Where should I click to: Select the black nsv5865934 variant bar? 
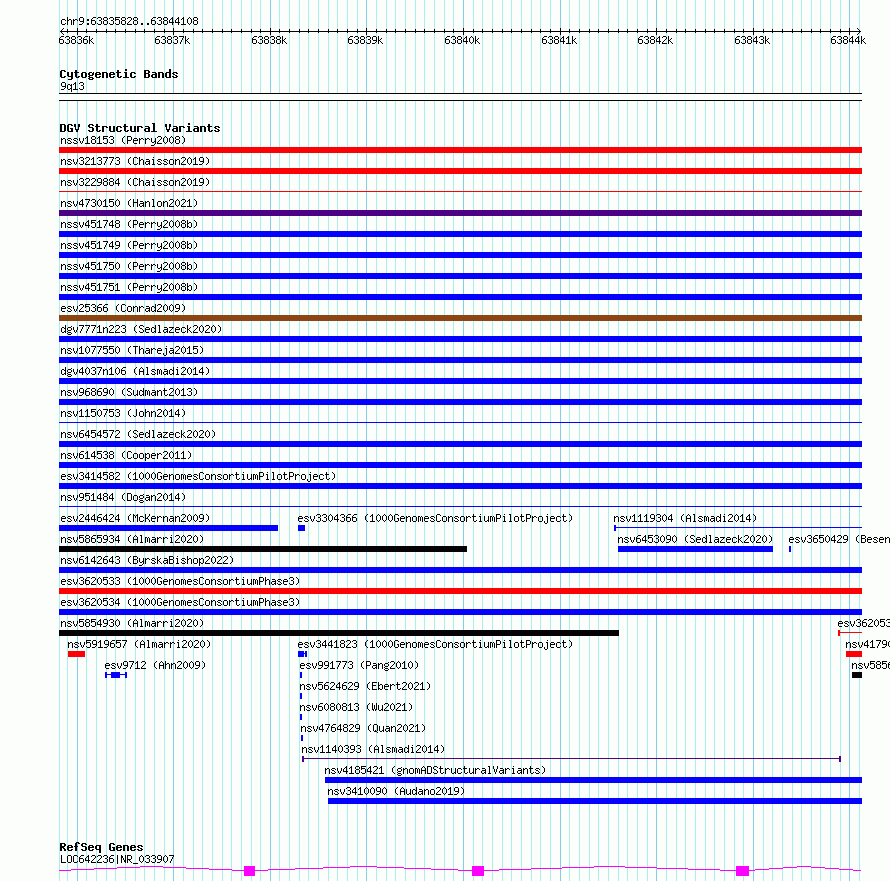tap(263, 549)
